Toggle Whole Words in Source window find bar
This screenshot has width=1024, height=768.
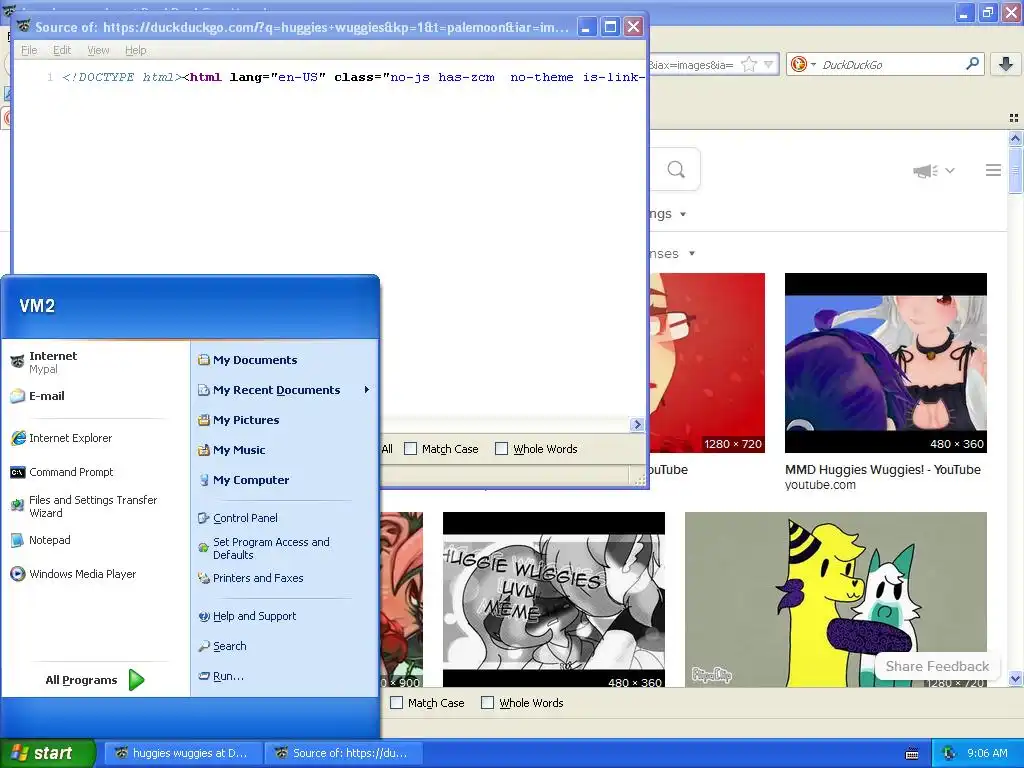[x=536, y=449]
